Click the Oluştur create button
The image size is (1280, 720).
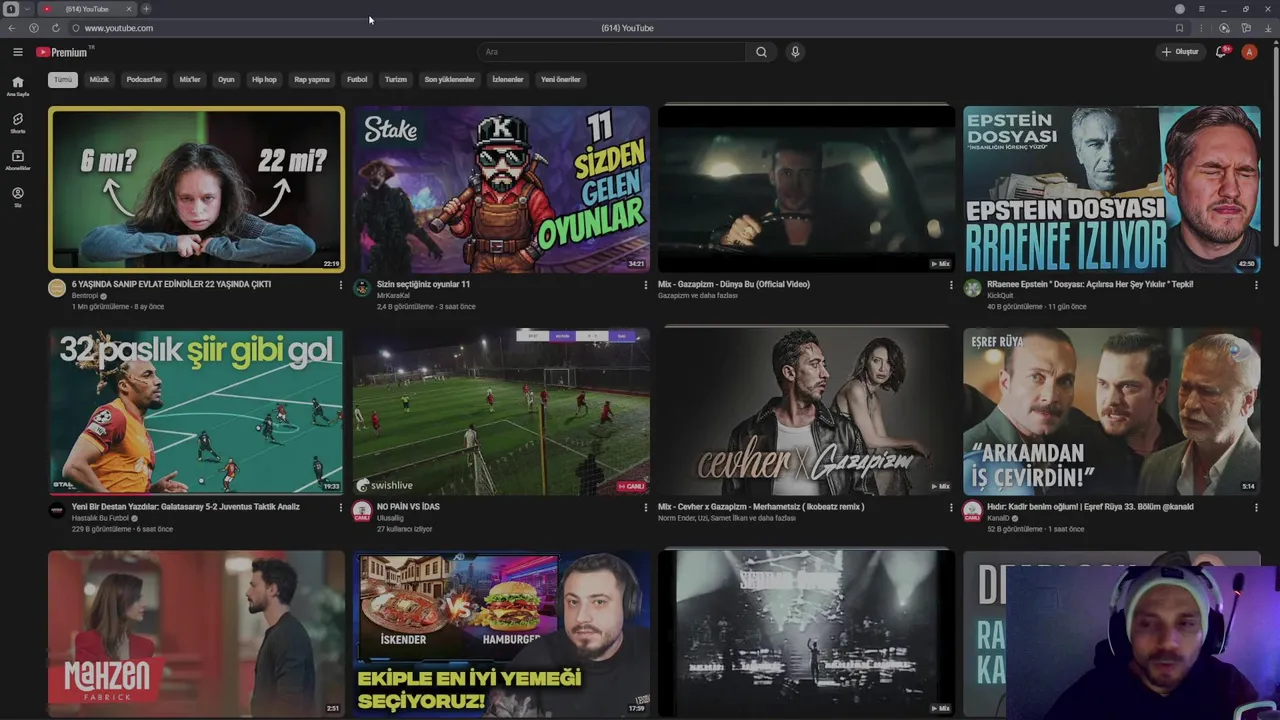[x=1180, y=52]
